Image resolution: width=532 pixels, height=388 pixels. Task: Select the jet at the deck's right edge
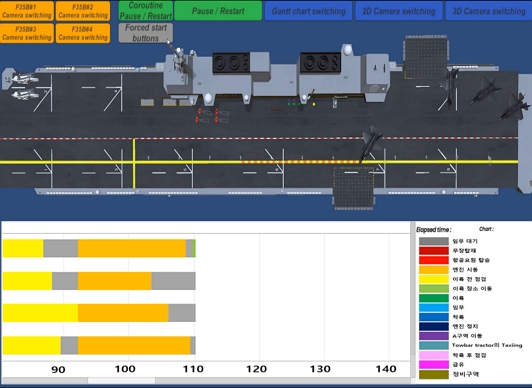pos(515,107)
